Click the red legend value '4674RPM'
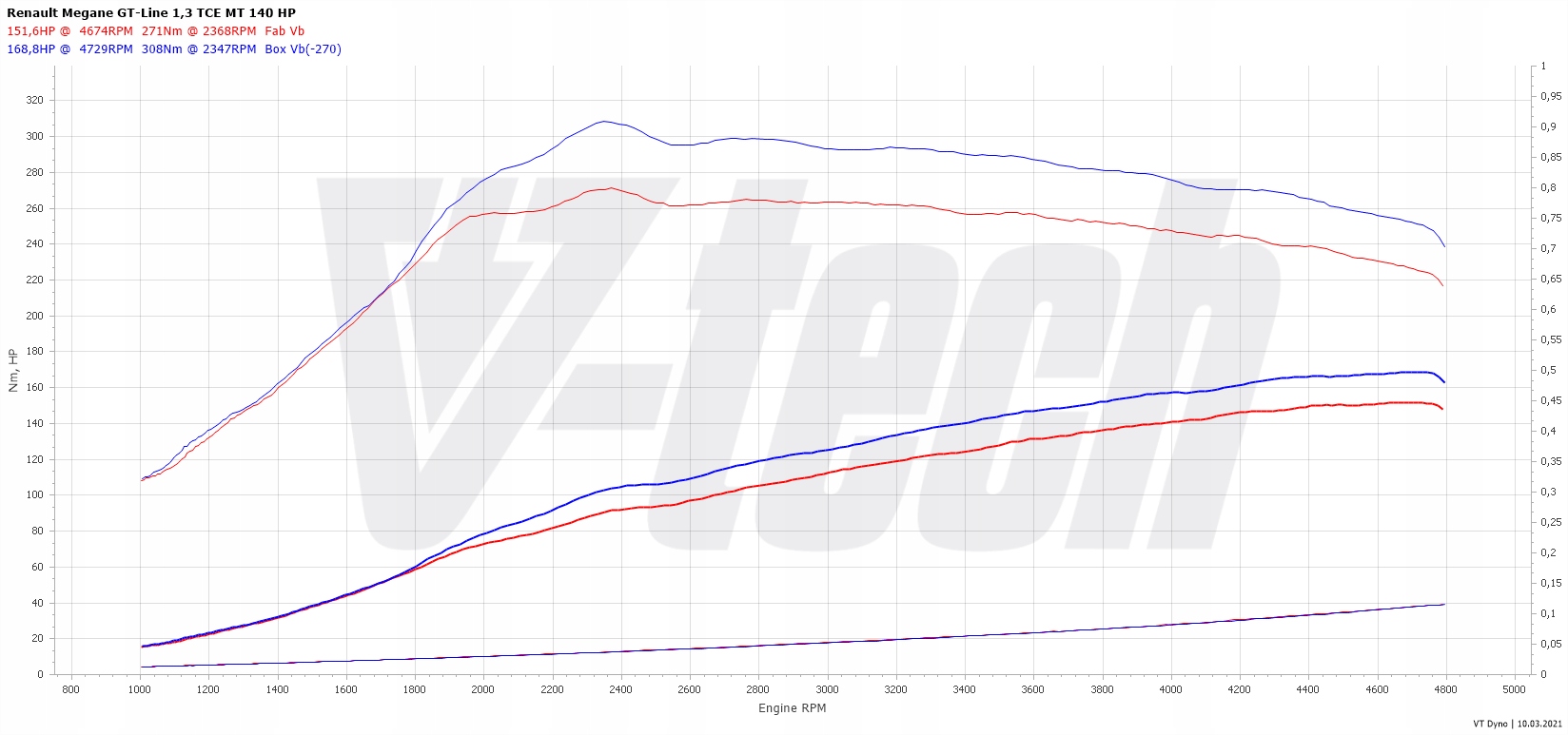1568x735 pixels. (107, 31)
